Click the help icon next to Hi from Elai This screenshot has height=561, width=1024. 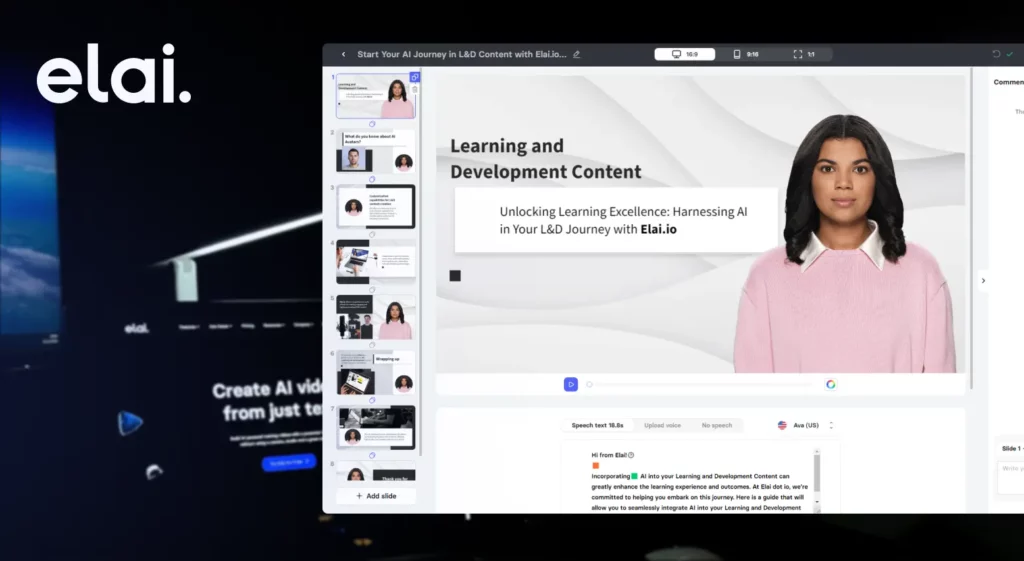[x=631, y=455]
